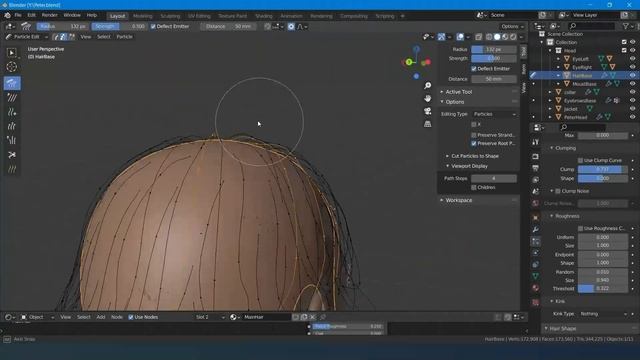Viewport: 640px width, 360px height.
Task: Enable Children checkbox in Viewport Display
Action: pos(474,187)
